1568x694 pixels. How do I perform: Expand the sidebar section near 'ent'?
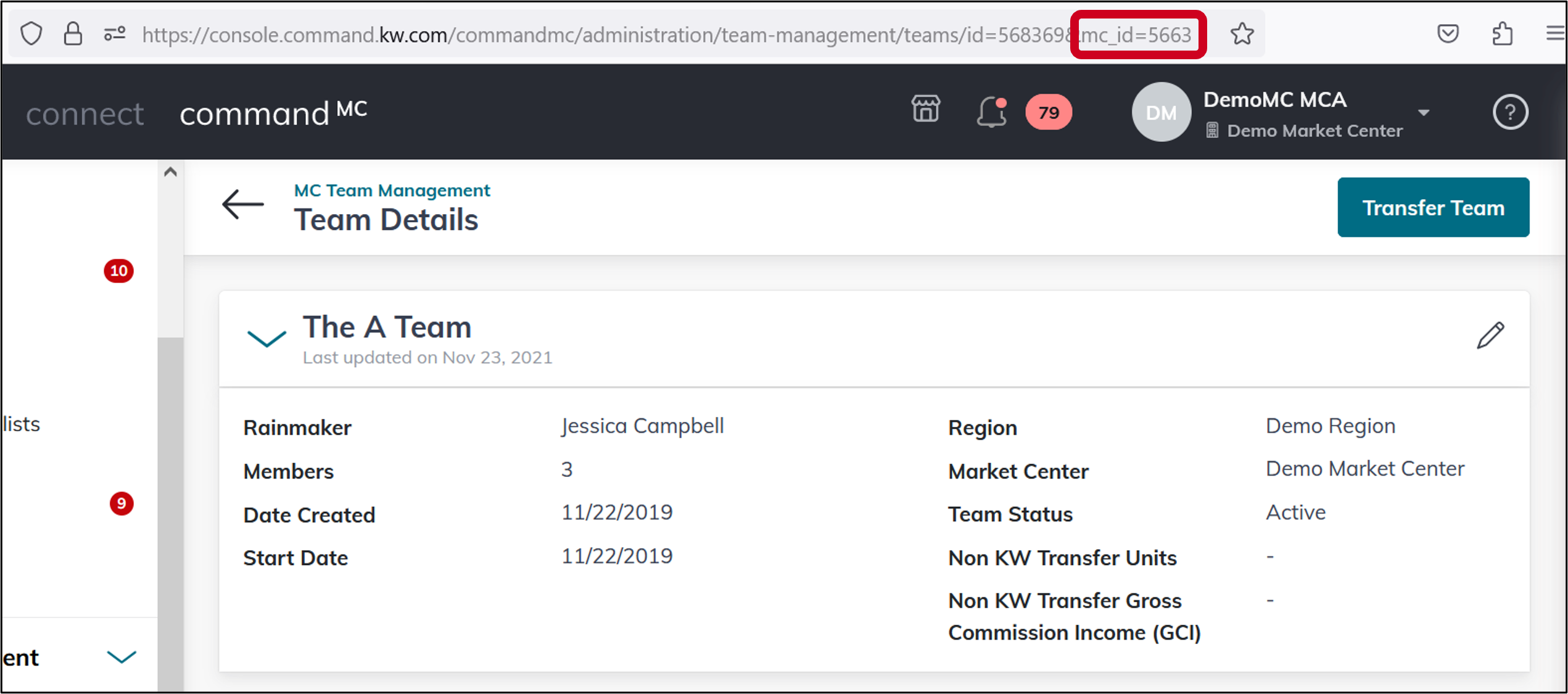click(121, 657)
